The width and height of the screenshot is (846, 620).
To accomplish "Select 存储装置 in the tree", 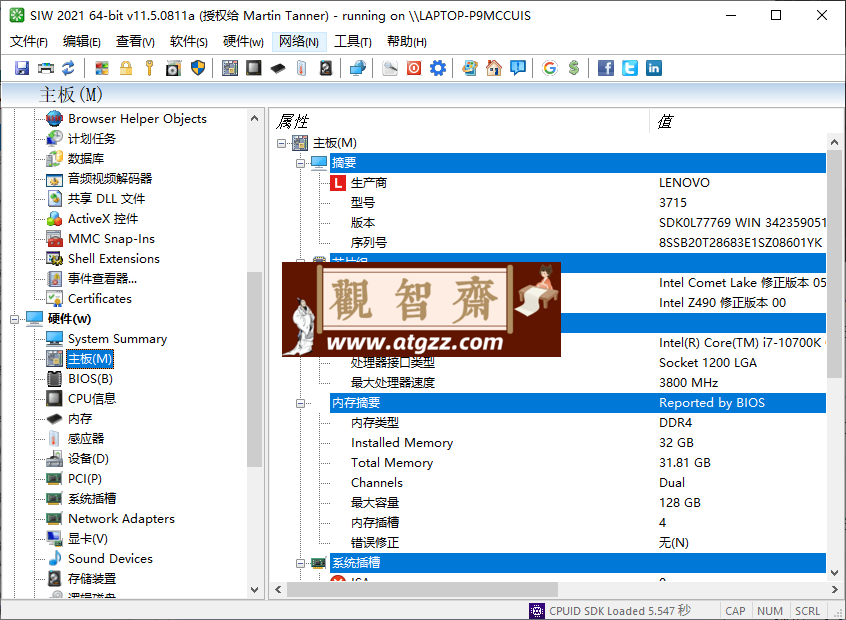I will [92, 578].
